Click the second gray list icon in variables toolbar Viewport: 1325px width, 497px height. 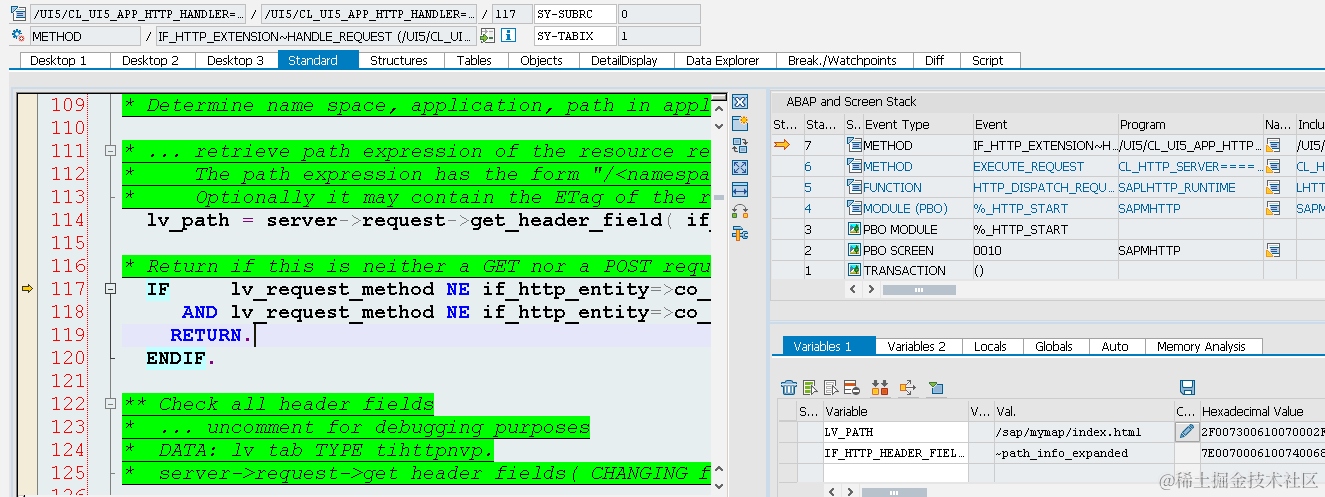[x=831, y=387]
